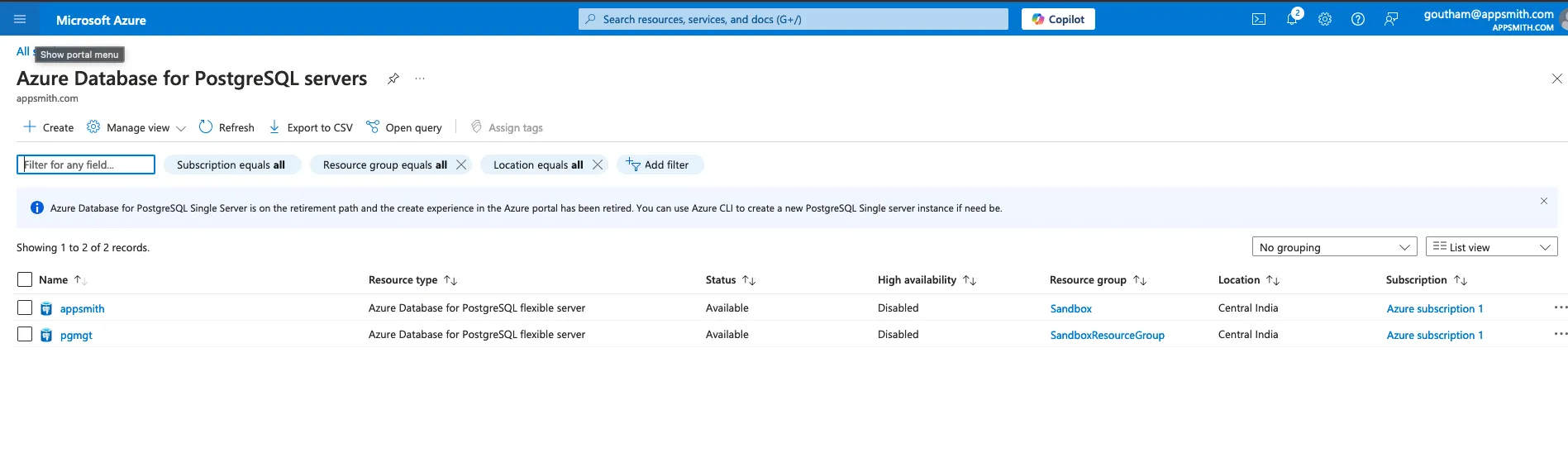Screen dimensions: 1568x472
Task: Pin this page using the pin icon
Action: coord(393,79)
